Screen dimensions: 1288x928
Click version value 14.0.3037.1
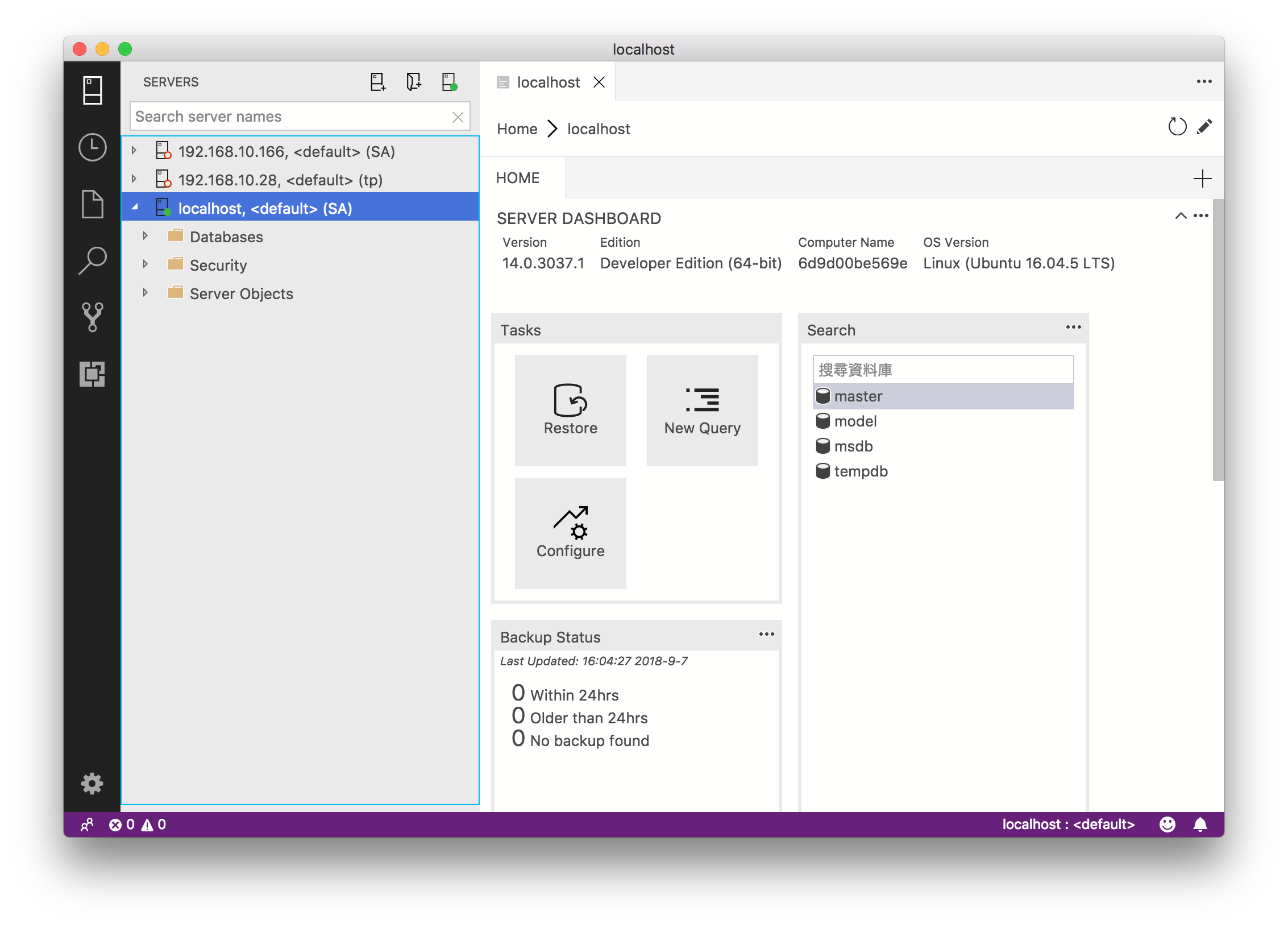543,263
